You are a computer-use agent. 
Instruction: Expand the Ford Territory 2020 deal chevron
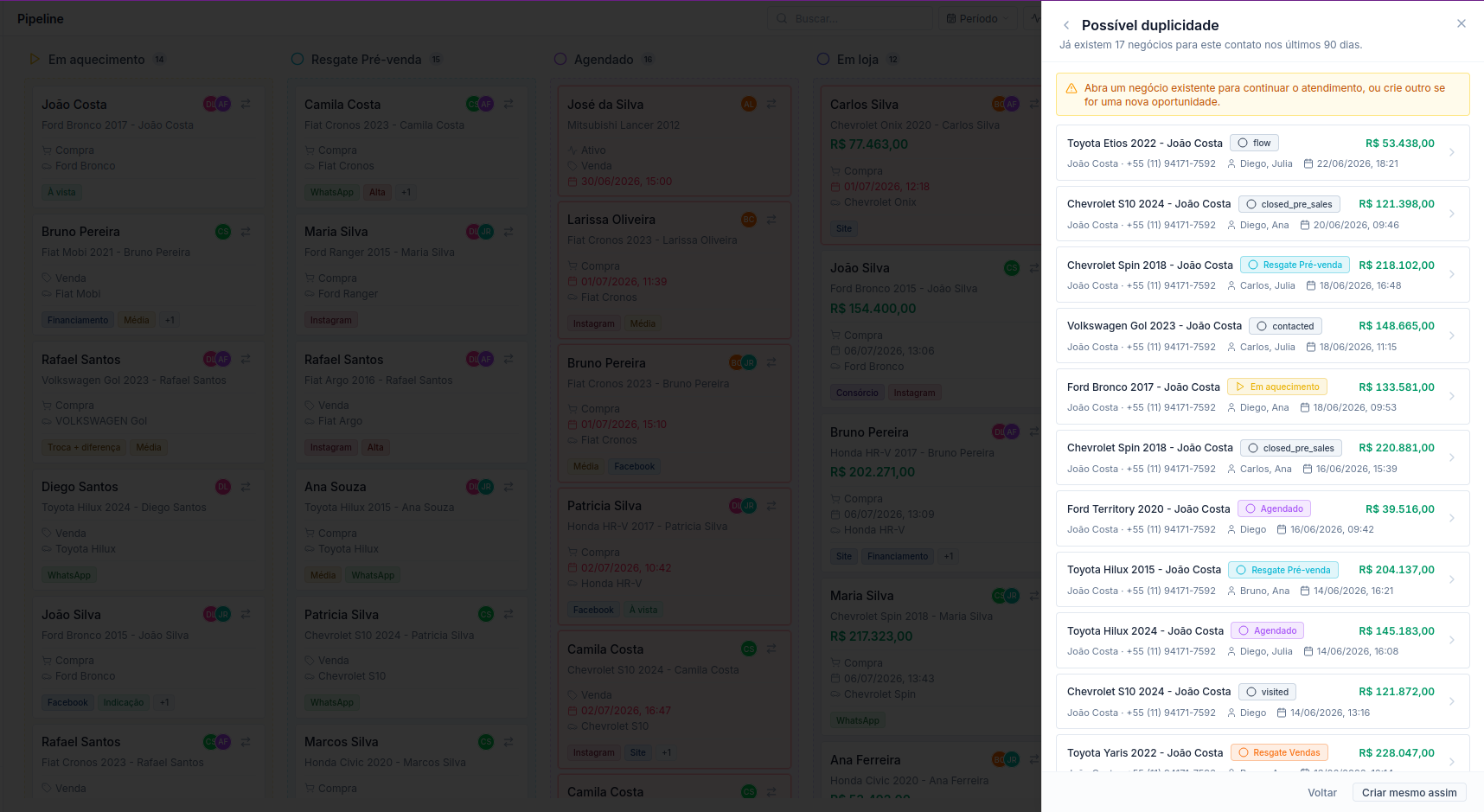[x=1452, y=518]
